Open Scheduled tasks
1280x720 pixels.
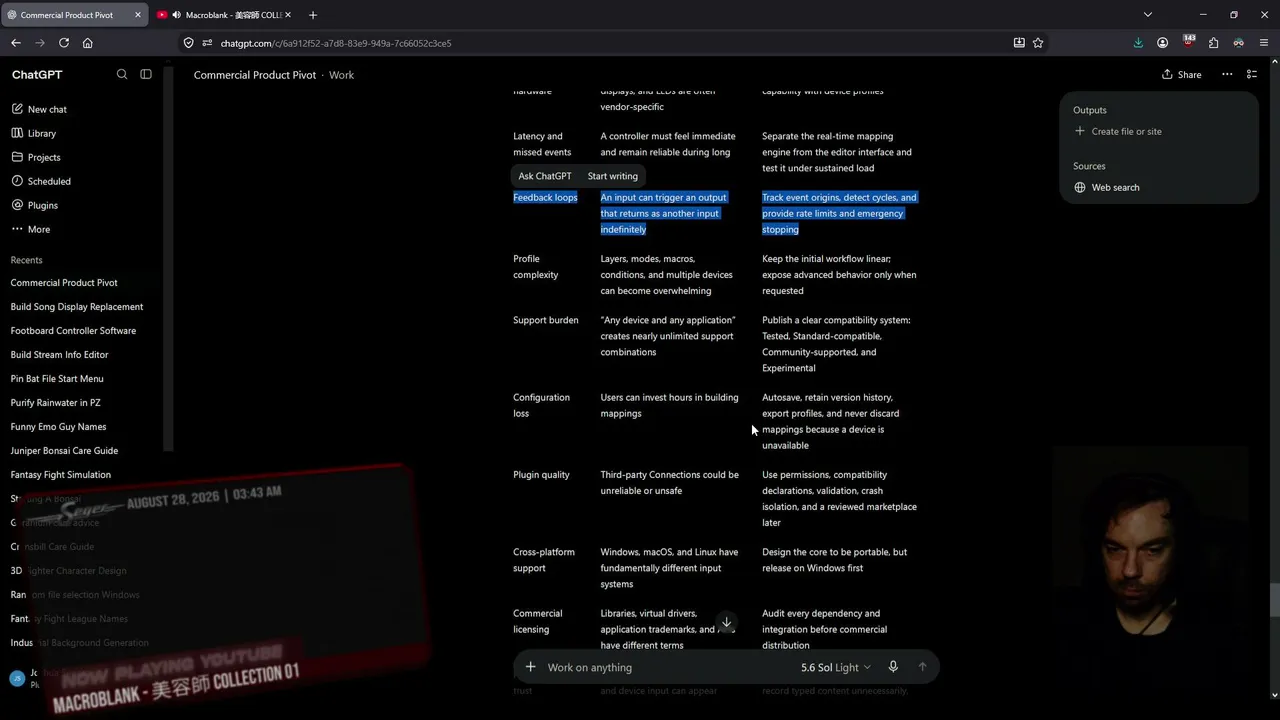pyautogui.click(x=49, y=181)
